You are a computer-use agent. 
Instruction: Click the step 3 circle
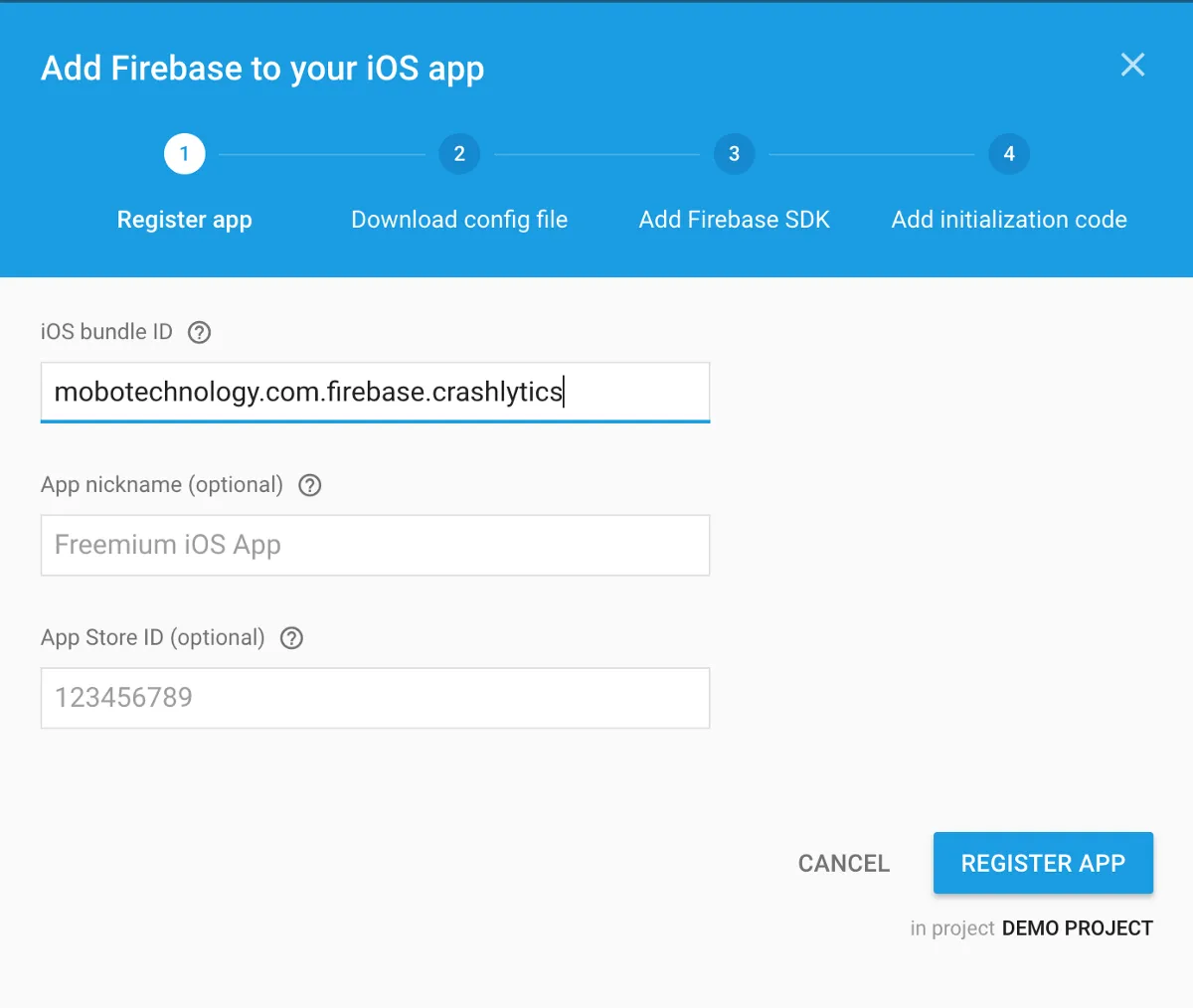pos(734,154)
